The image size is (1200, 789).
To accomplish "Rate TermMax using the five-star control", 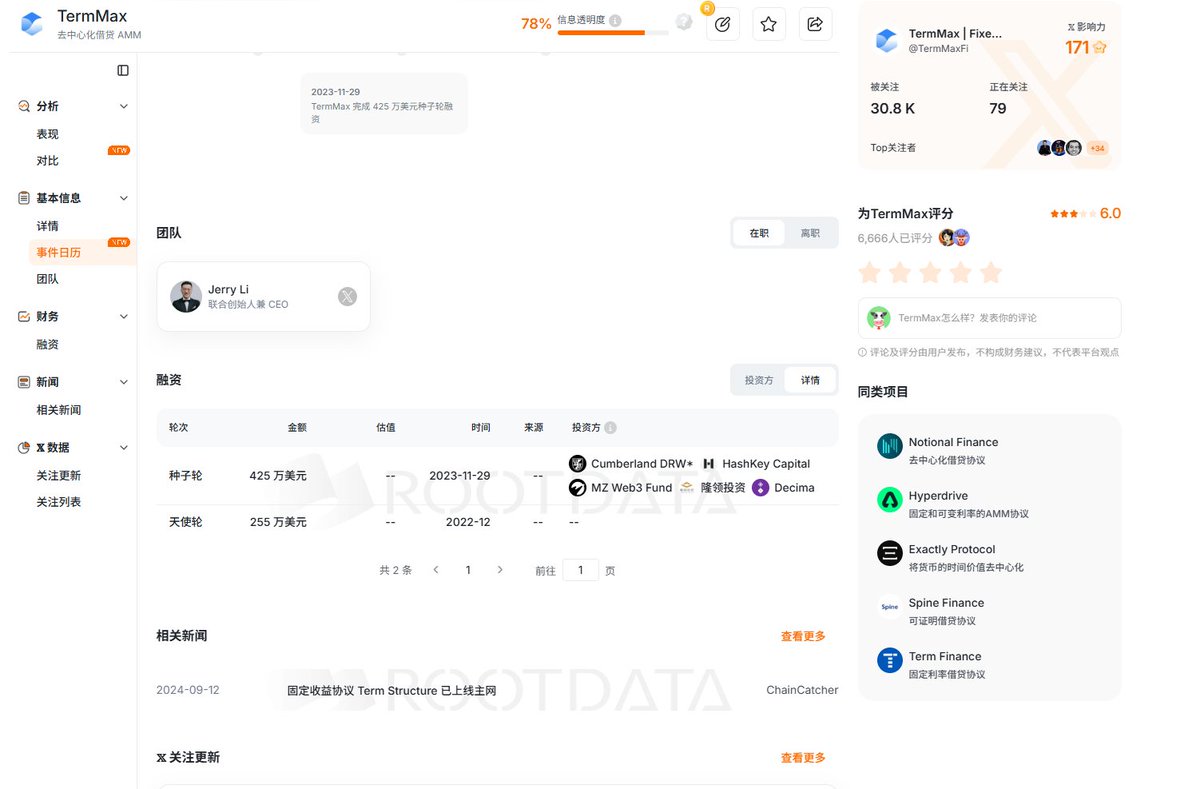I will 929,271.
